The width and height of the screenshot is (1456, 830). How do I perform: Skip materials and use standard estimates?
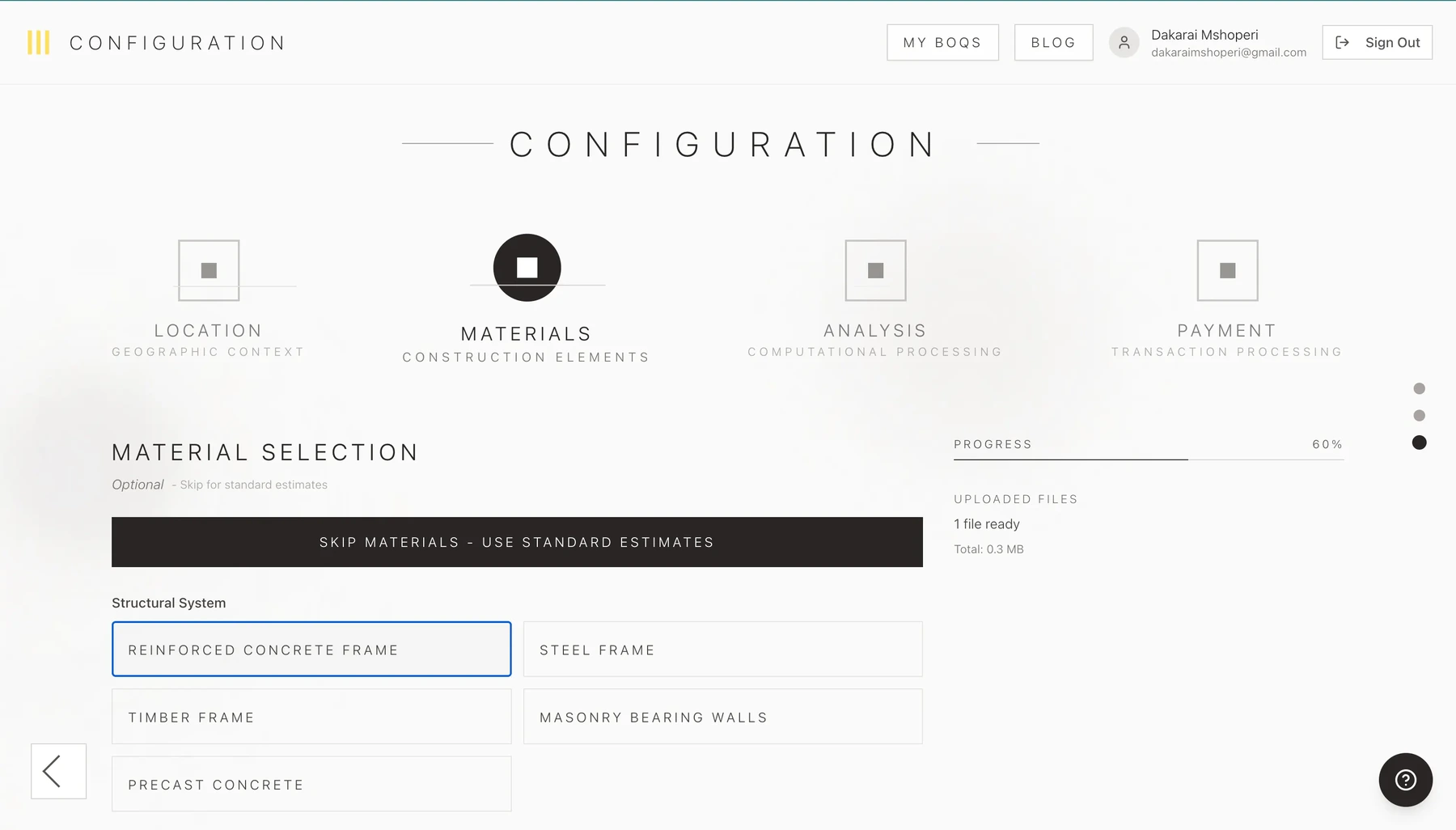tap(517, 542)
